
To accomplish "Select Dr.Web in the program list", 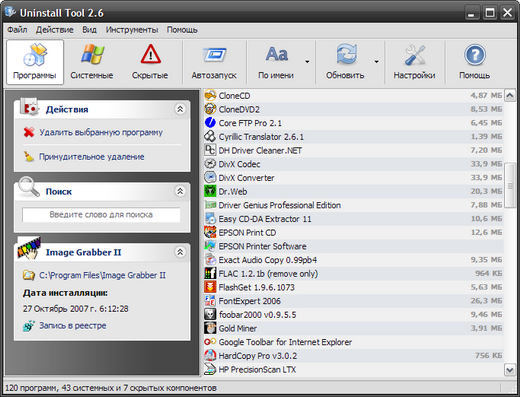I will [353, 191].
